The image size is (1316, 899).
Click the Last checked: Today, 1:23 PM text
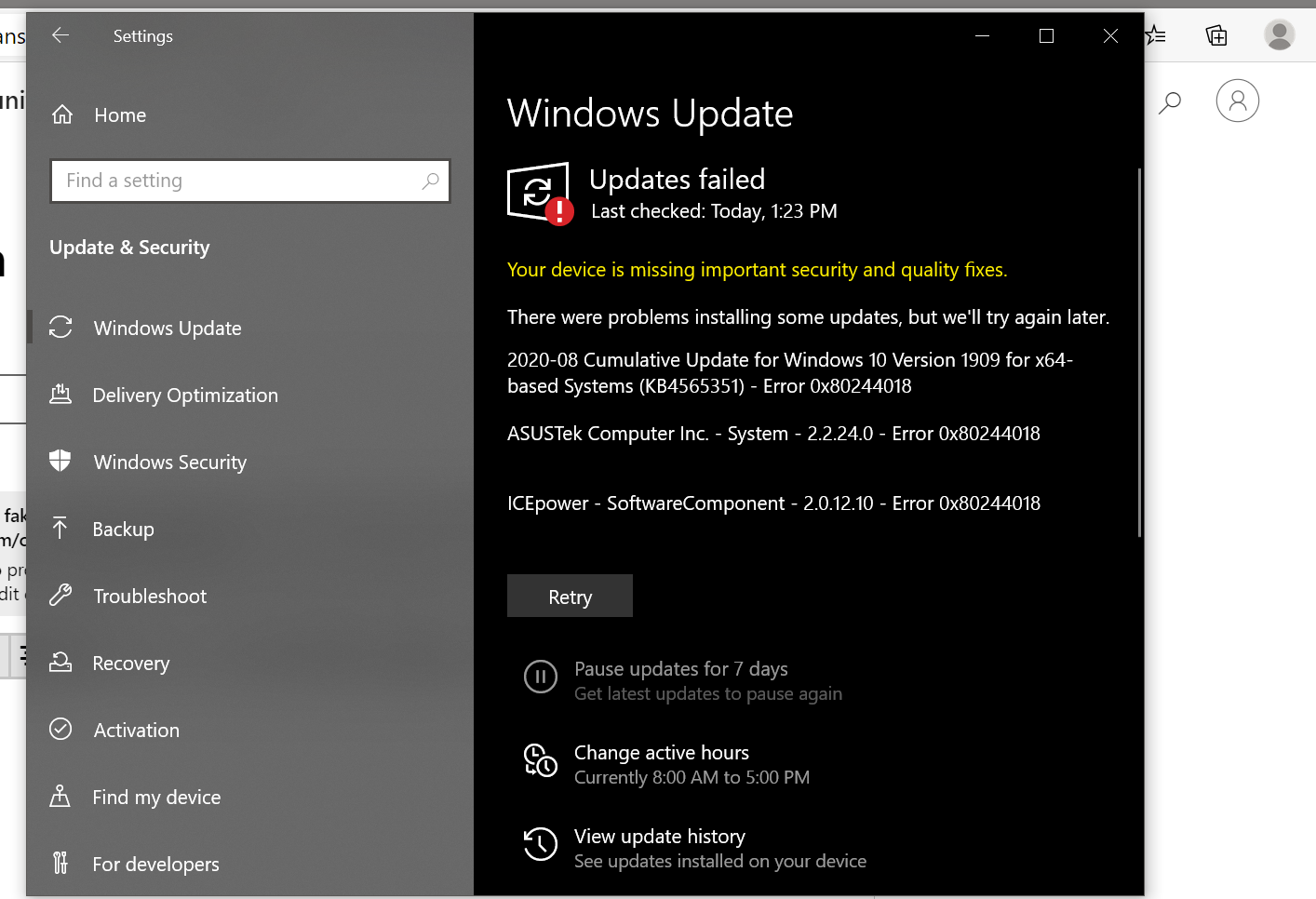click(x=714, y=211)
